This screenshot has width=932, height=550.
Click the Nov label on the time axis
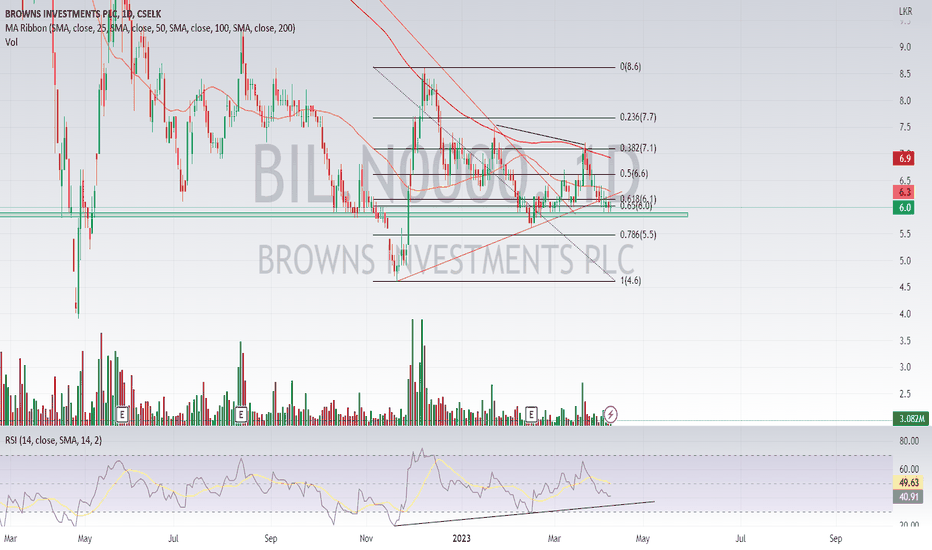366,539
